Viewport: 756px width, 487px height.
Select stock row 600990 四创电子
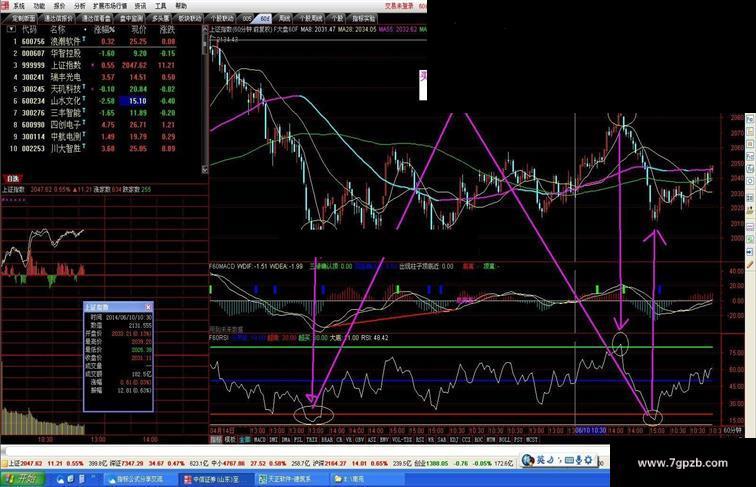click(93, 125)
